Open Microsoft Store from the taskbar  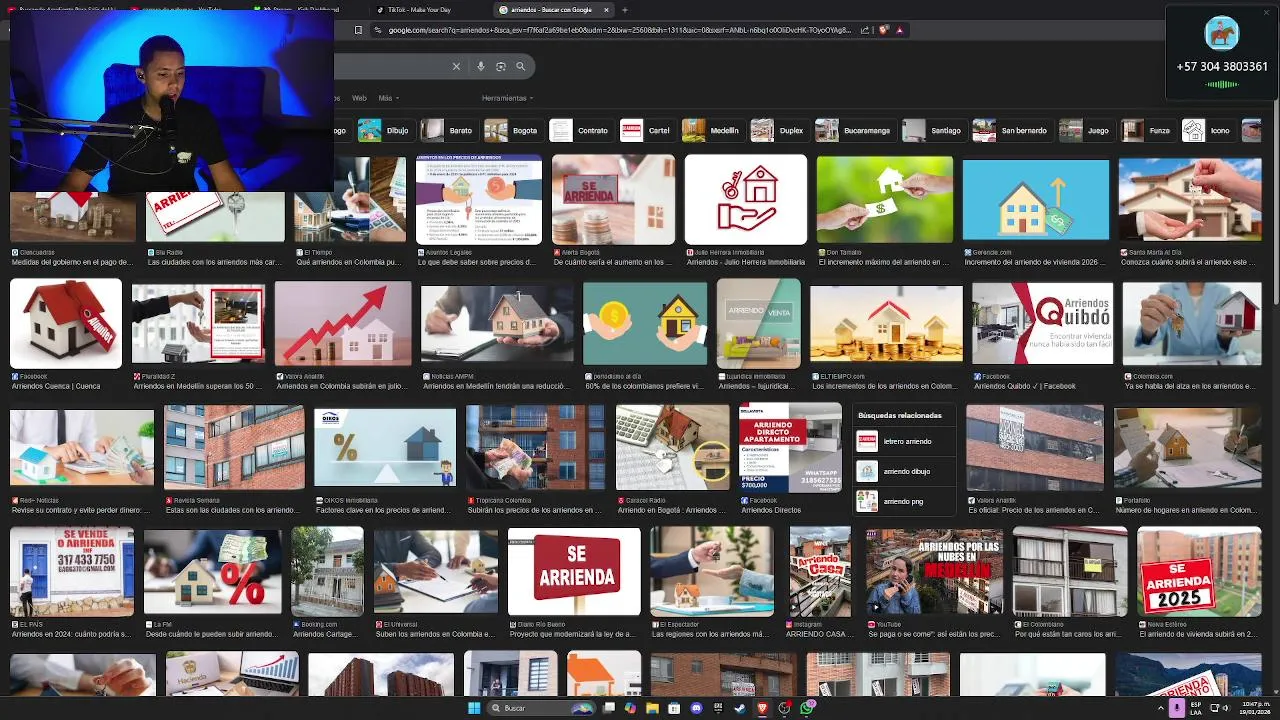674,708
